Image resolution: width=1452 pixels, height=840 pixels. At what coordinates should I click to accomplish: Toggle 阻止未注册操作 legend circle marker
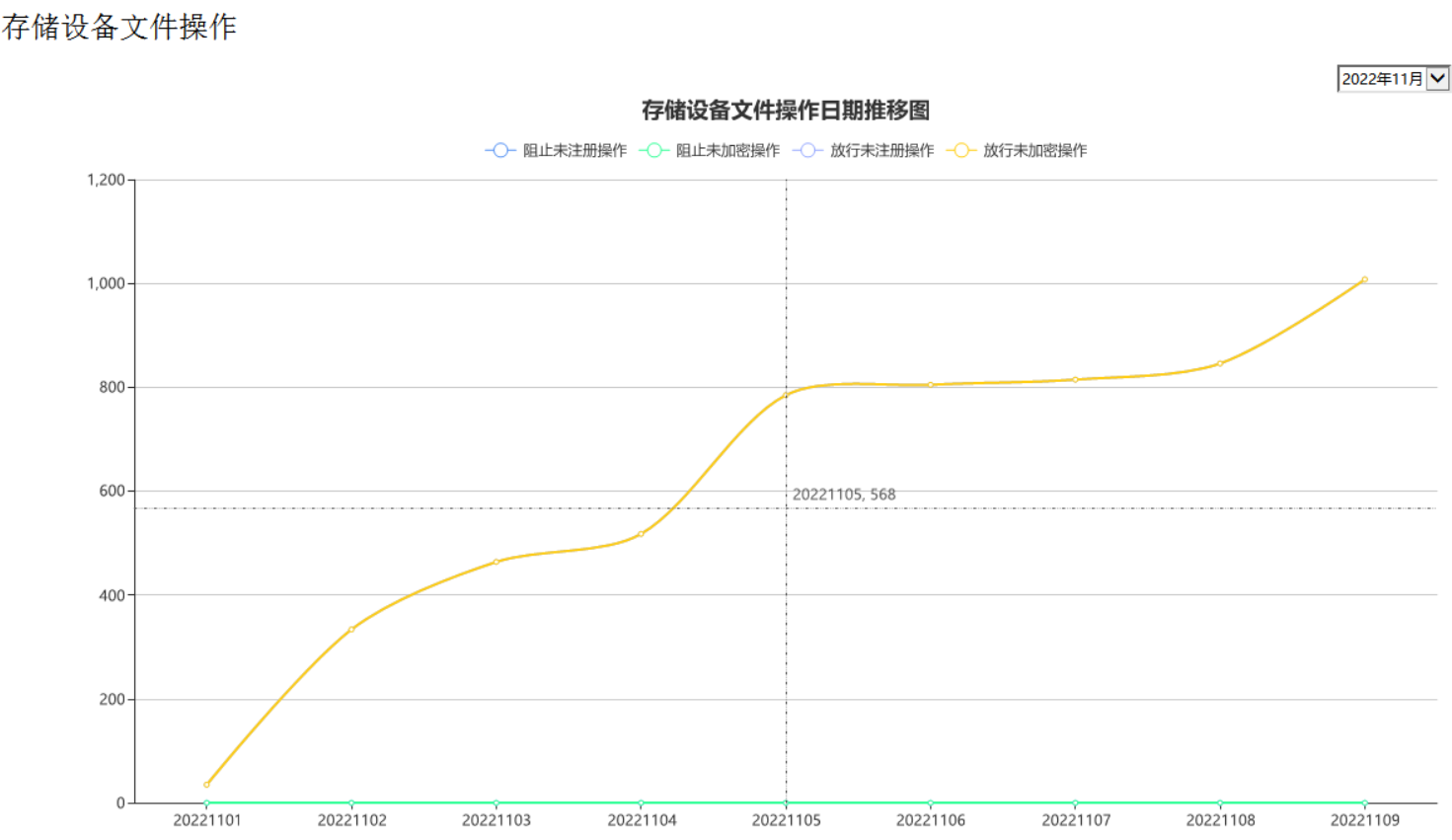(x=500, y=150)
